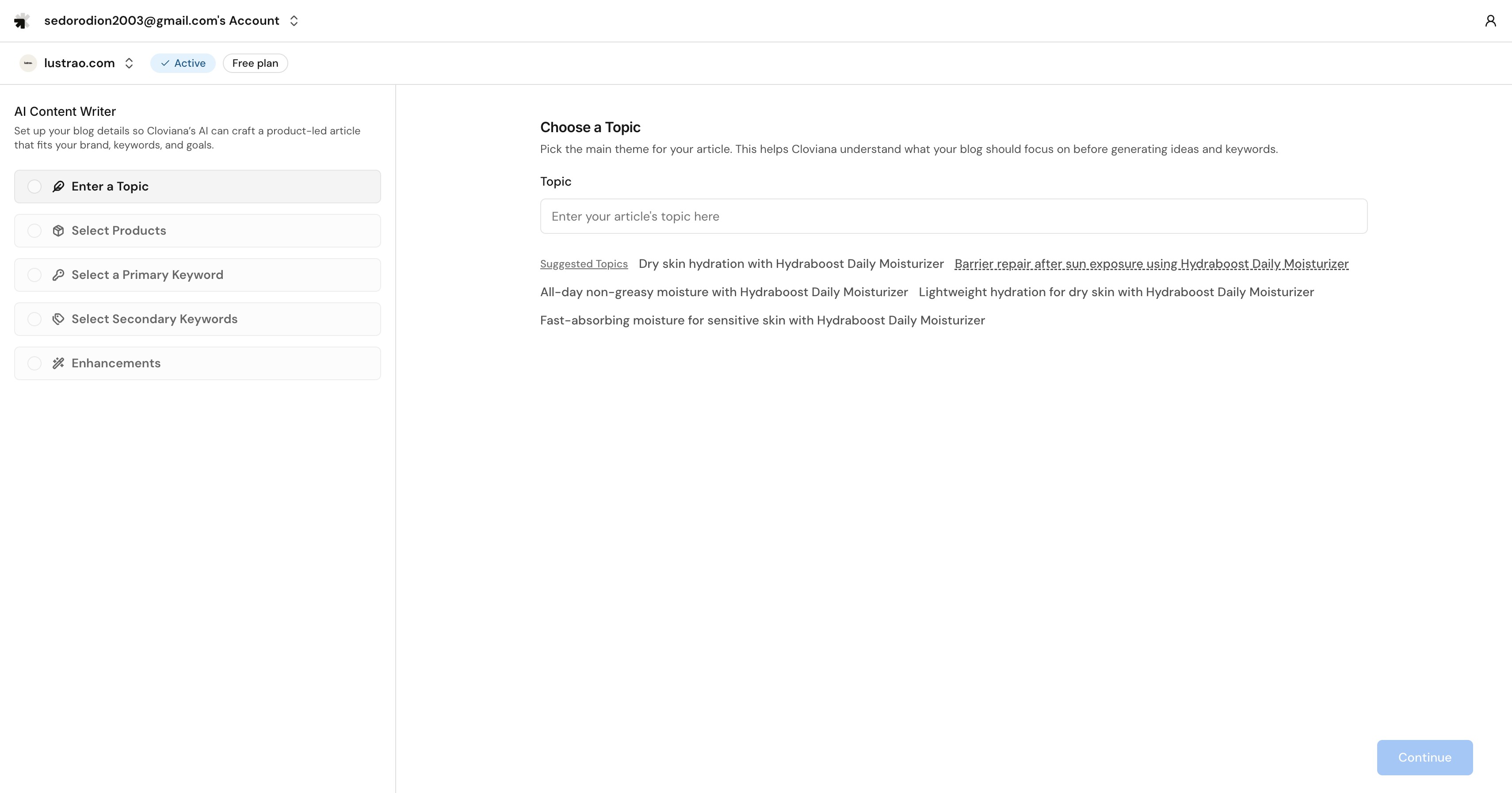Click the key icon beside Primary Keyword
Viewport: 1512px width, 793px height.
click(58, 274)
